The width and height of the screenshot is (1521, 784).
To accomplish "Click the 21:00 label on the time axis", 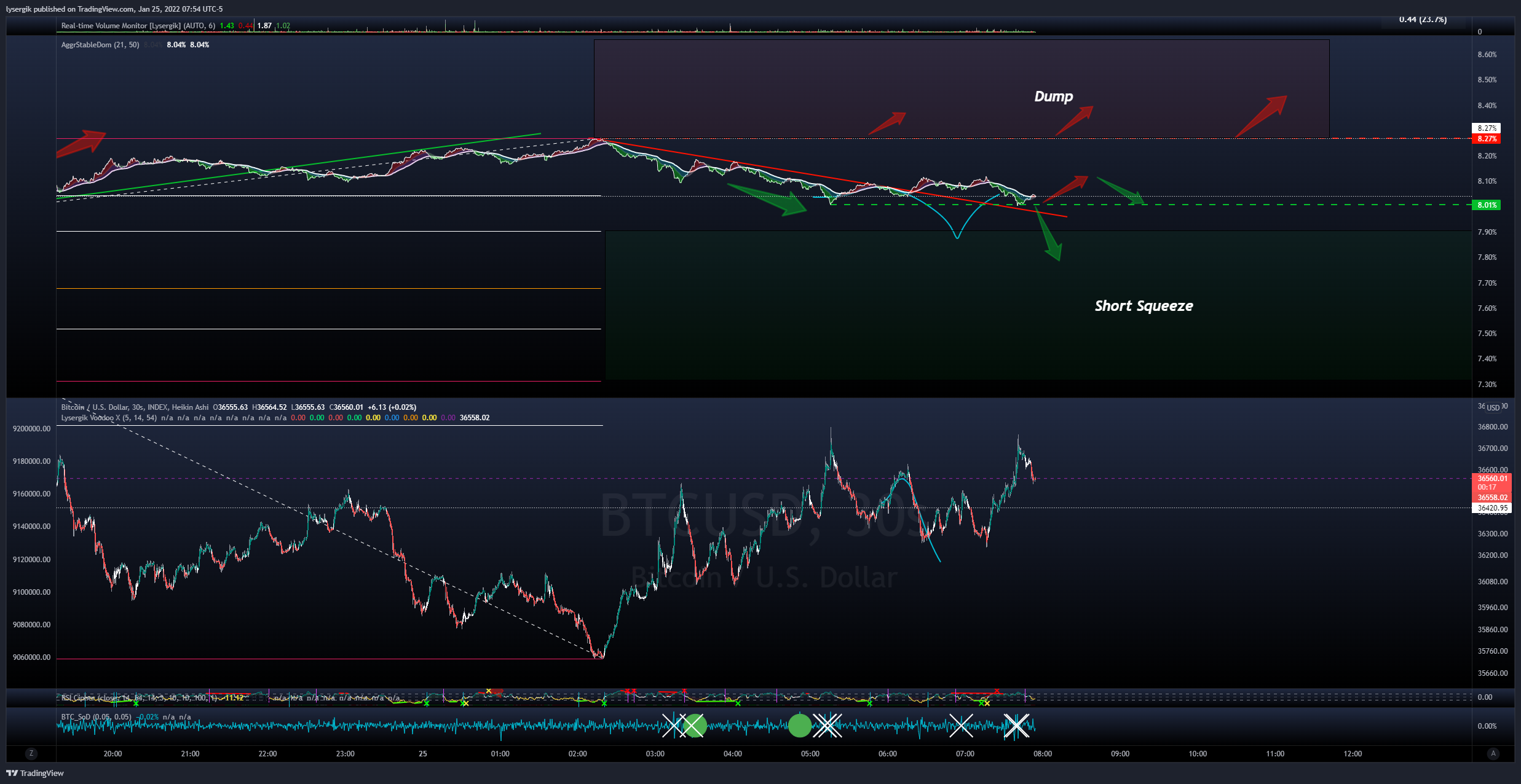I will click(190, 754).
